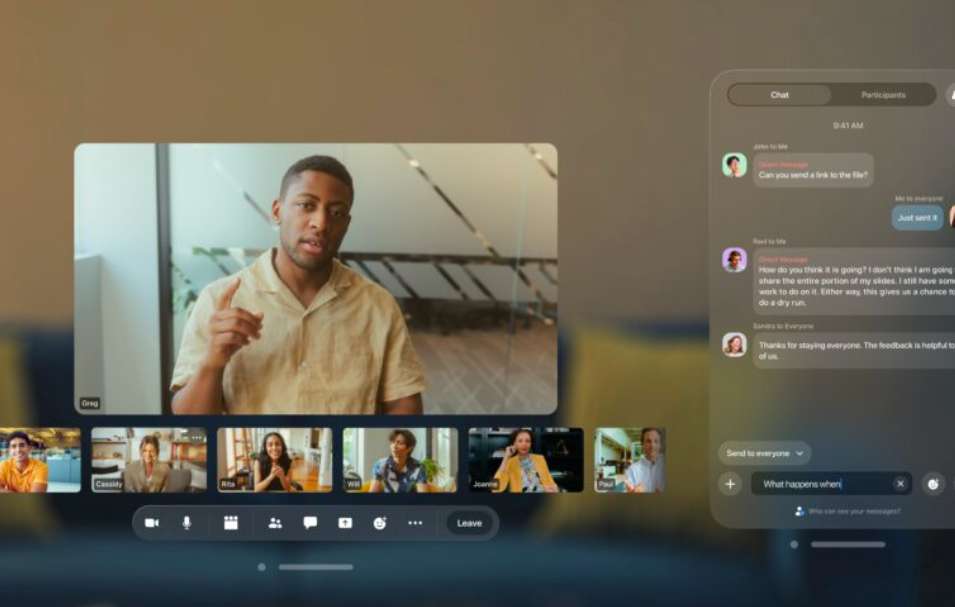The width and height of the screenshot is (955, 607).
Task: Select the Chat tab
Action: (x=780, y=95)
